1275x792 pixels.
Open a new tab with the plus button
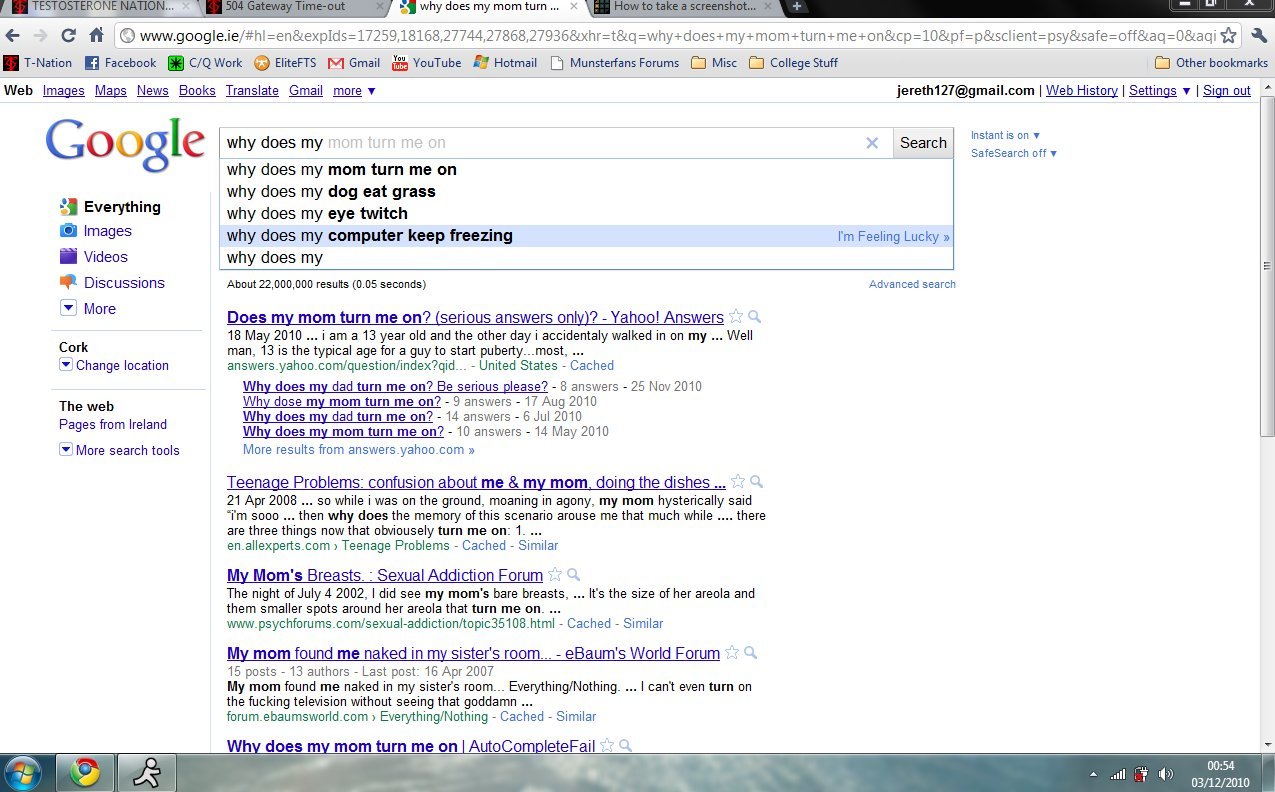click(797, 6)
